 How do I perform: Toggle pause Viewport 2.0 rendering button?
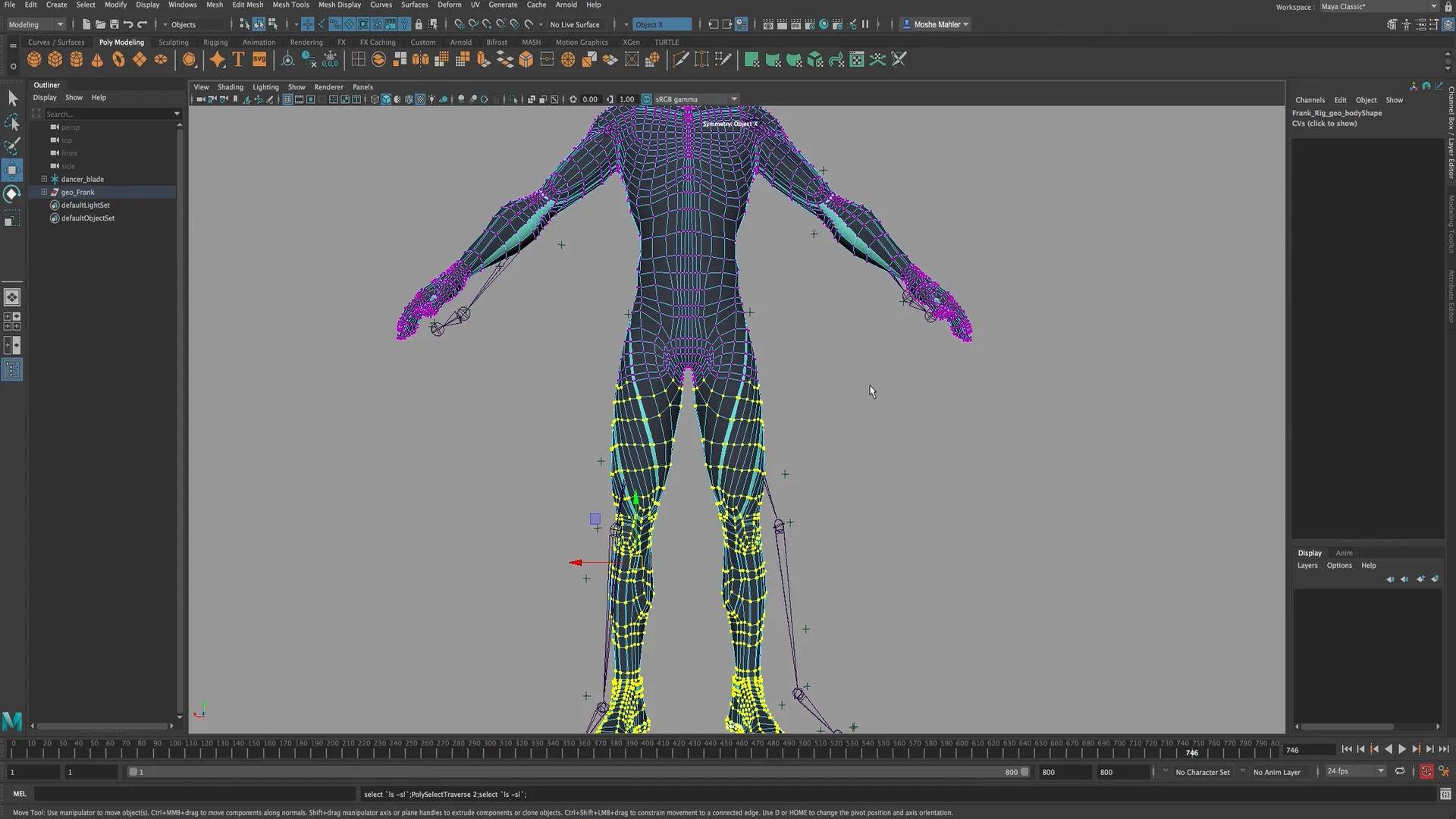(x=865, y=24)
